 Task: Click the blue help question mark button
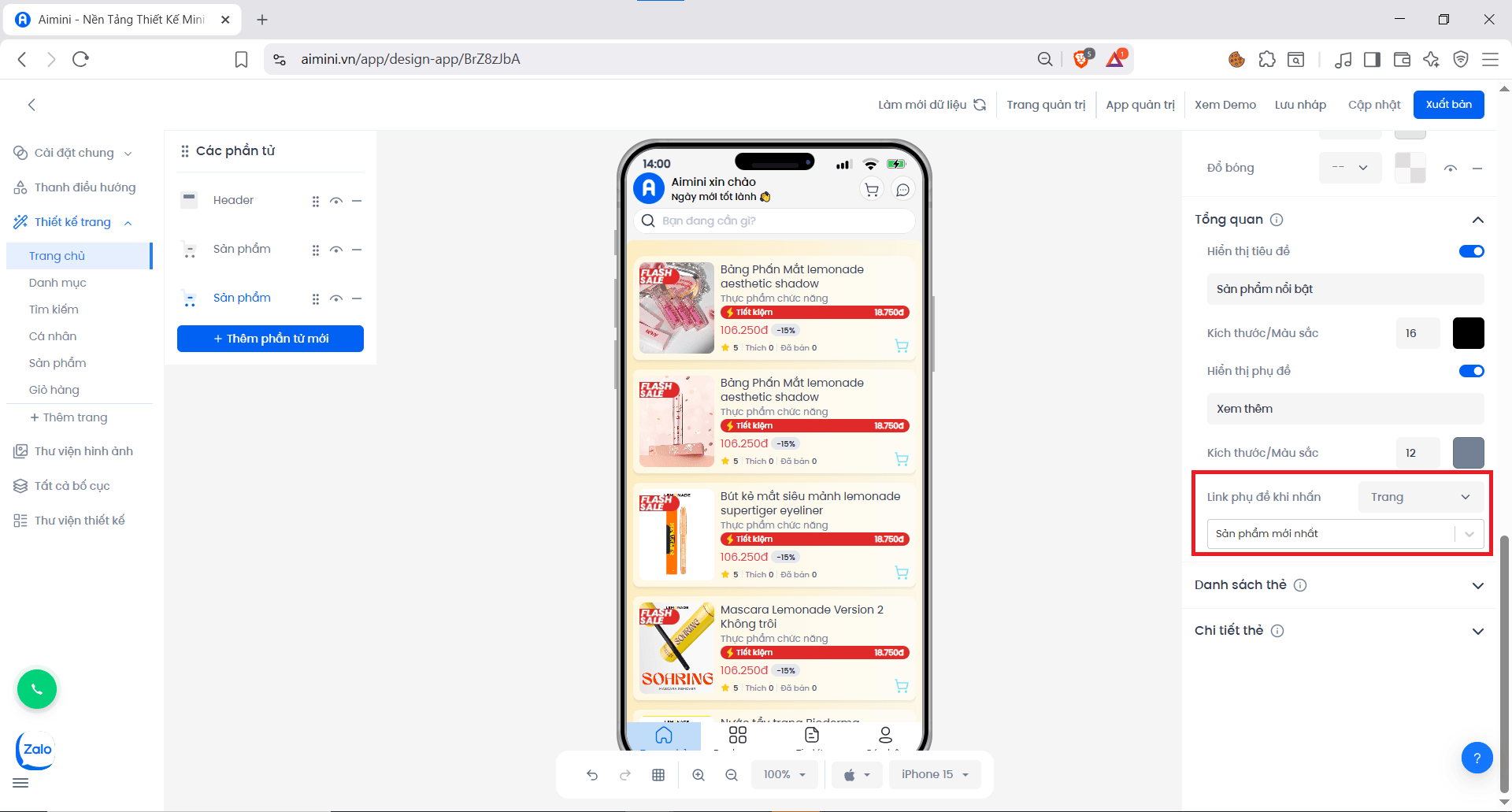[x=1477, y=758]
